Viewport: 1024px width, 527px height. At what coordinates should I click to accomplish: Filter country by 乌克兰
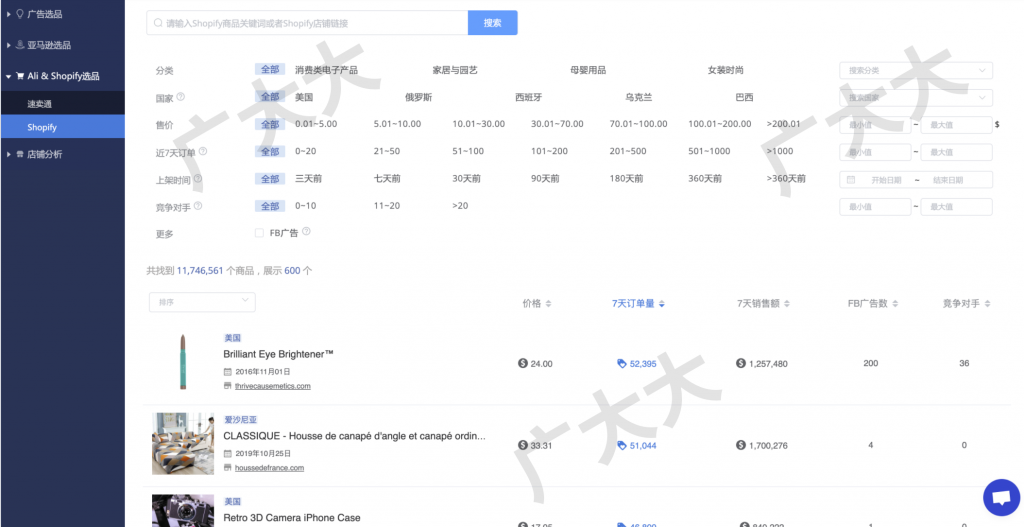click(638, 97)
